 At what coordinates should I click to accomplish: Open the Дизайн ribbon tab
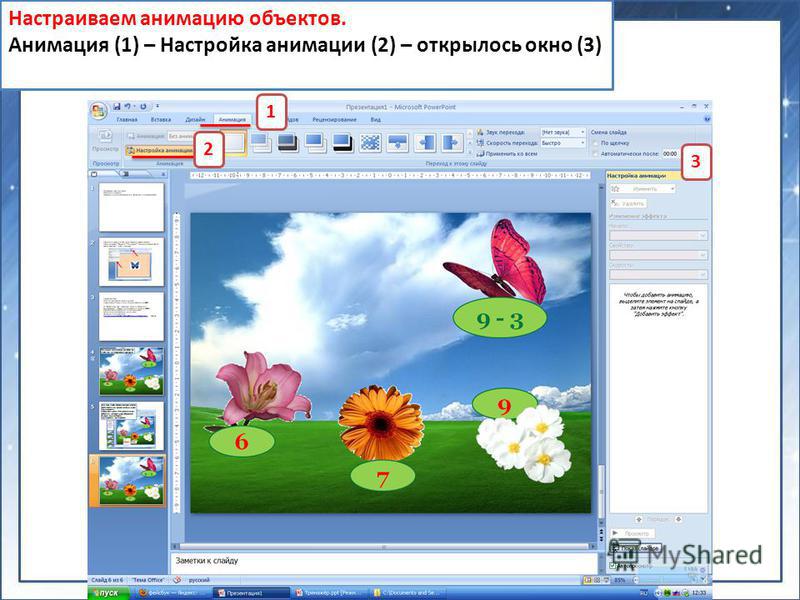[x=195, y=119]
